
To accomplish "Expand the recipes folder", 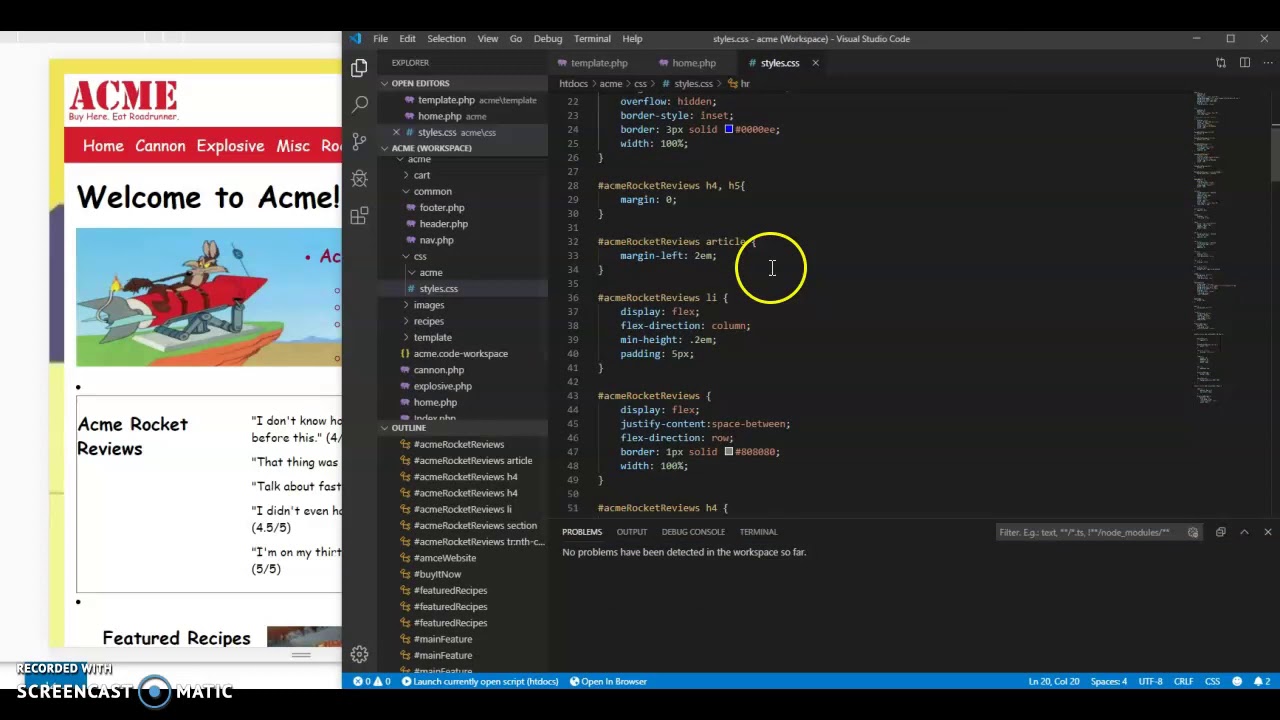I will click(x=429, y=321).
